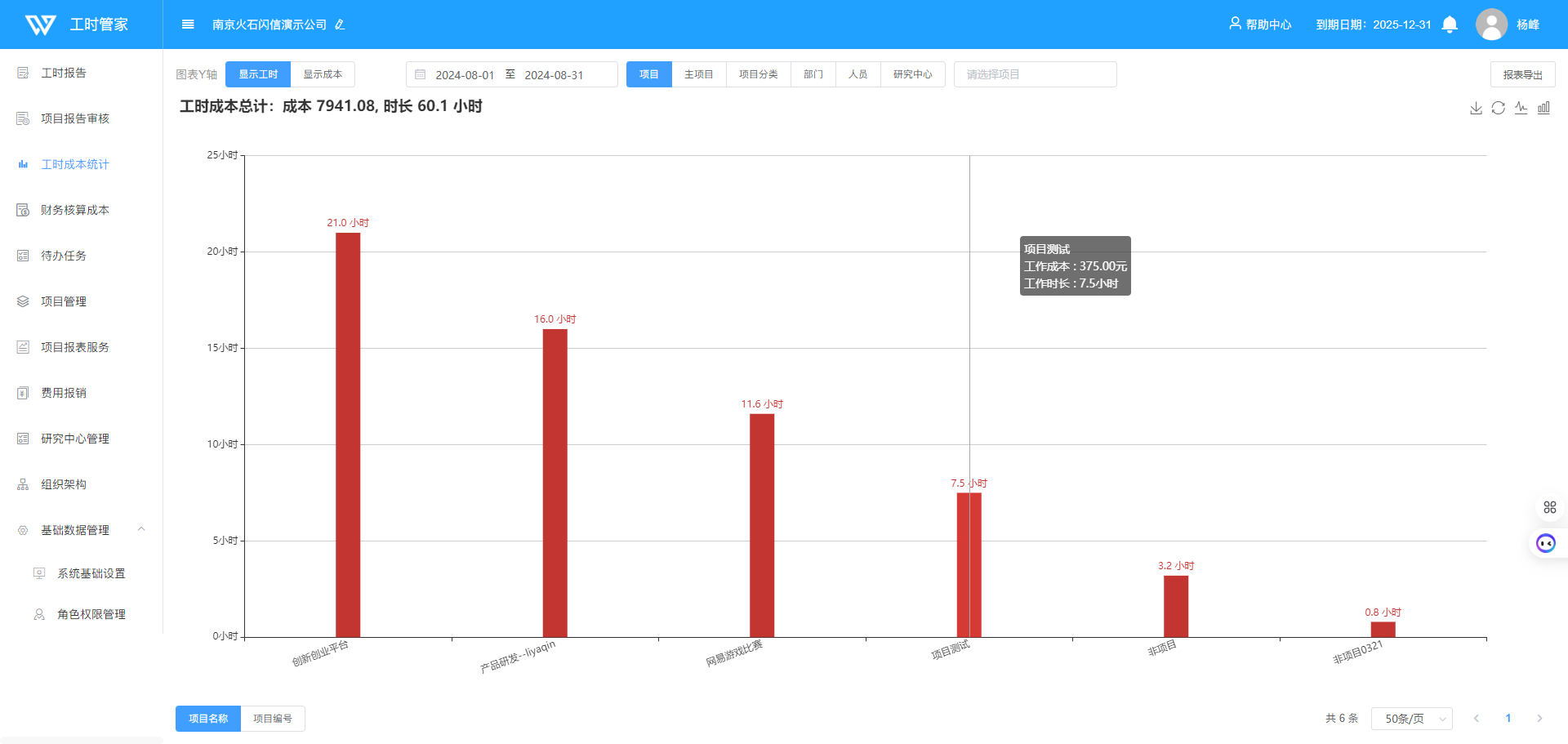
Task: Go to next page arrow
Action: tap(1539, 719)
